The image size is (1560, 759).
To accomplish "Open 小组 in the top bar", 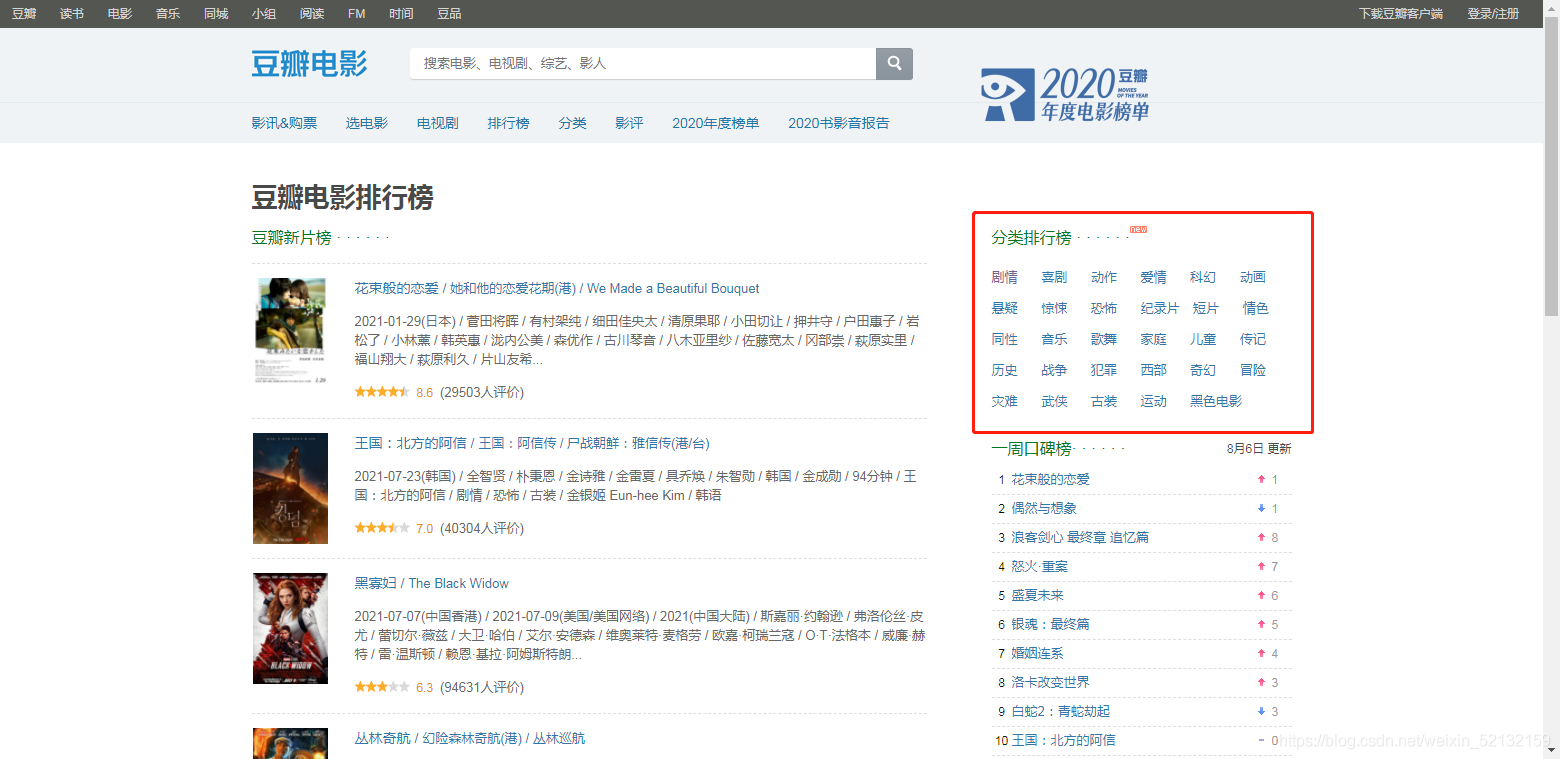I will coord(264,14).
